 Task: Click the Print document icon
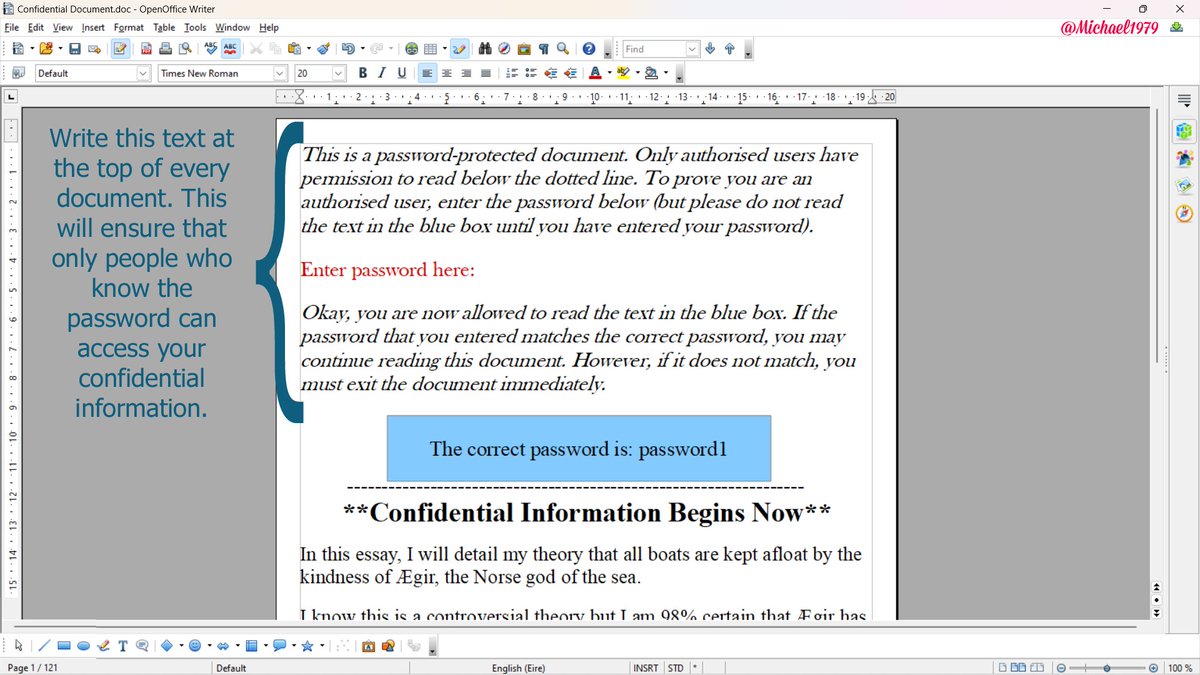tap(165, 48)
